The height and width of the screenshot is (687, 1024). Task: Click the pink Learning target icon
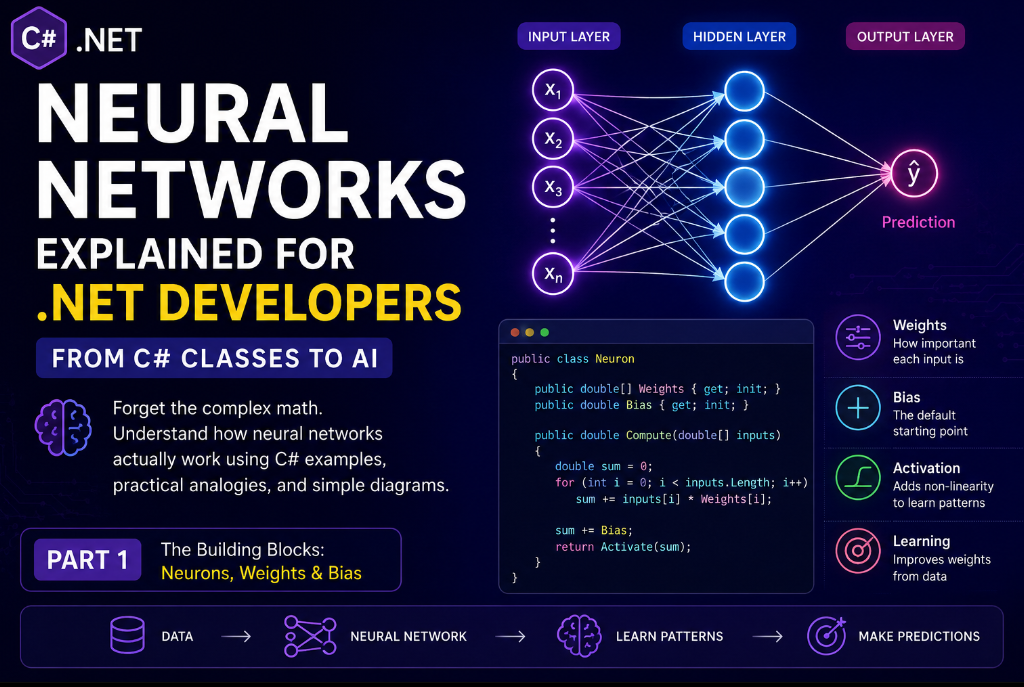point(857,551)
